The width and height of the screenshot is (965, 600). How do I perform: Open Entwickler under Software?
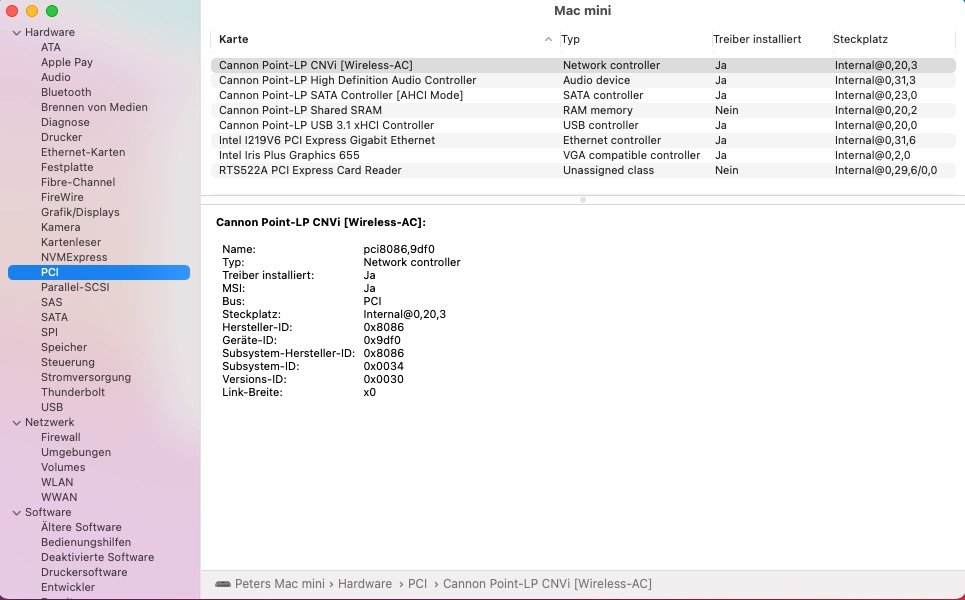click(x=68, y=588)
